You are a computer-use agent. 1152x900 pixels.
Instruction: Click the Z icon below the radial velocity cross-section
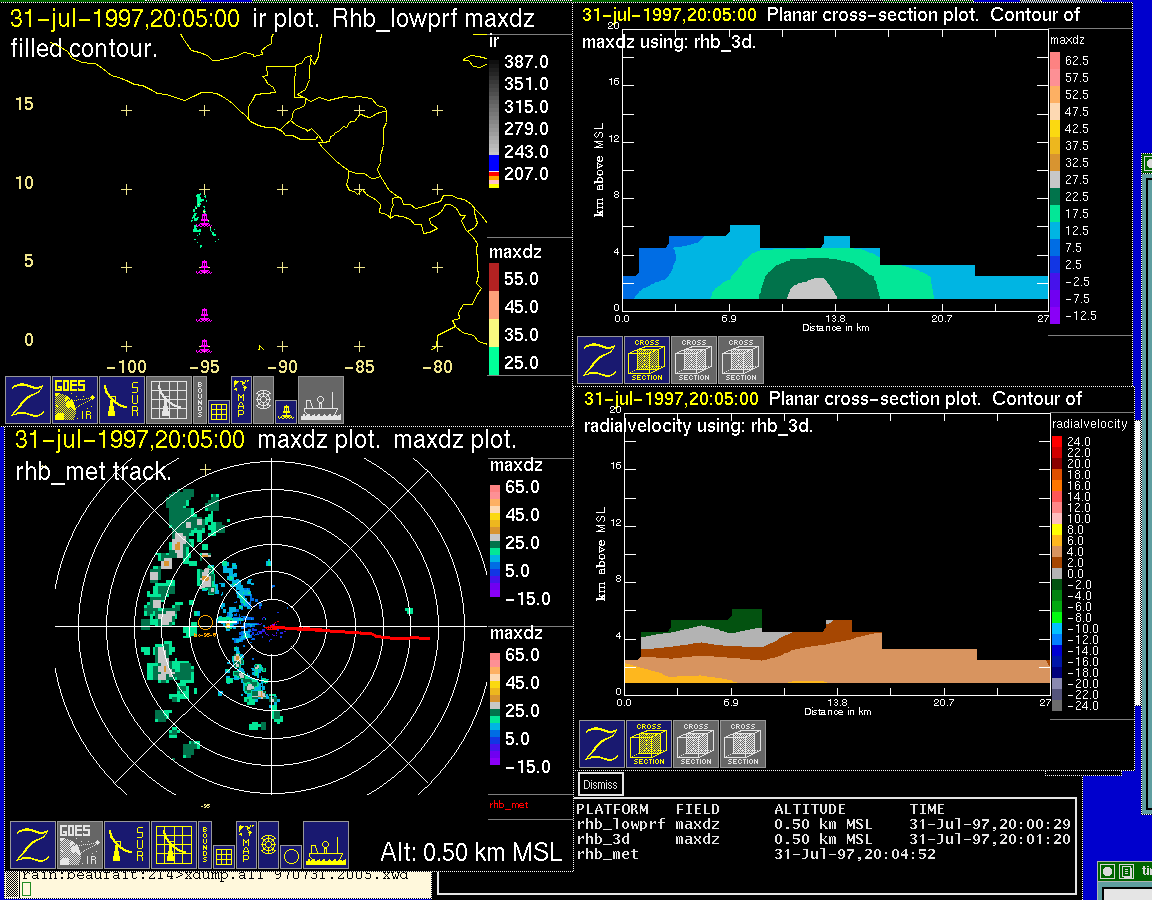[x=601, y=744]
